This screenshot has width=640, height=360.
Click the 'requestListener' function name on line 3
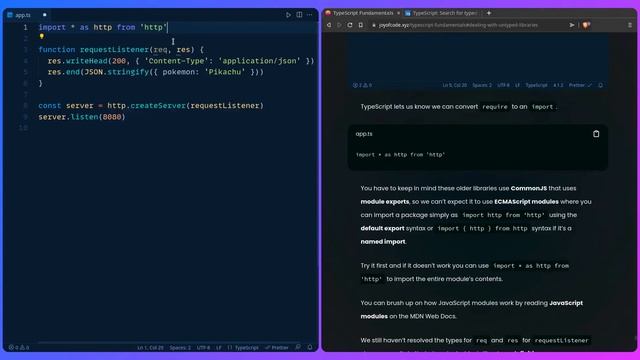114,50
